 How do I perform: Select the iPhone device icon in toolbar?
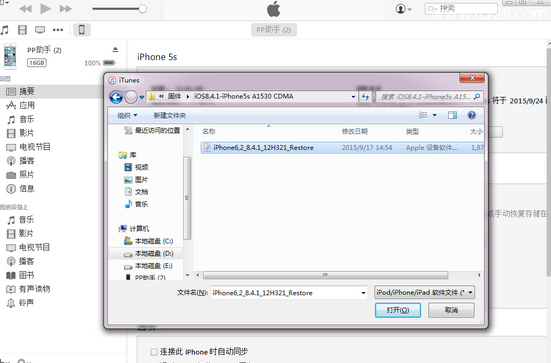[x=82, y=30]
